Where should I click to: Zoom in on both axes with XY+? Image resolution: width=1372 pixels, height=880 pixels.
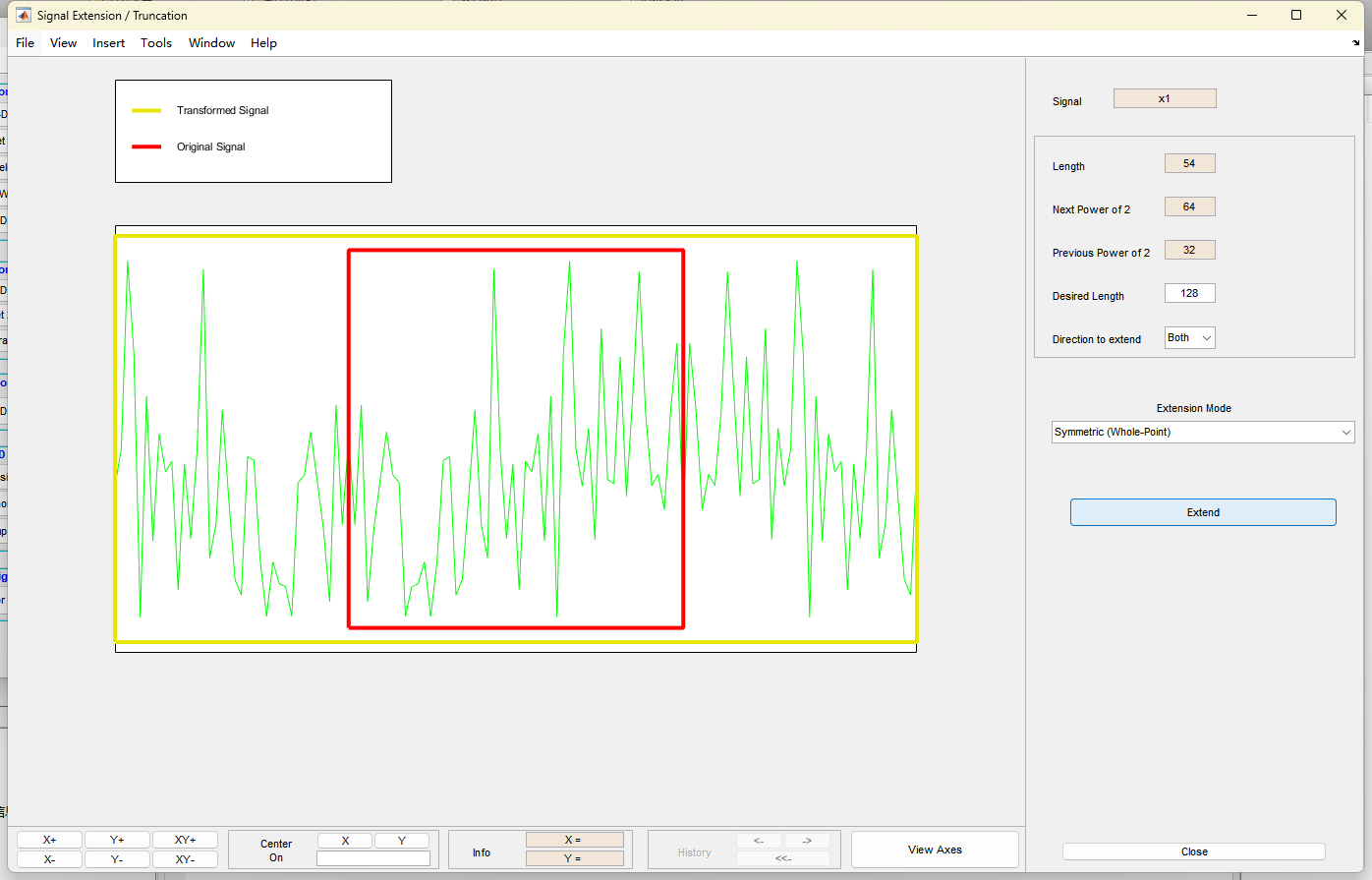coord(185,839)
